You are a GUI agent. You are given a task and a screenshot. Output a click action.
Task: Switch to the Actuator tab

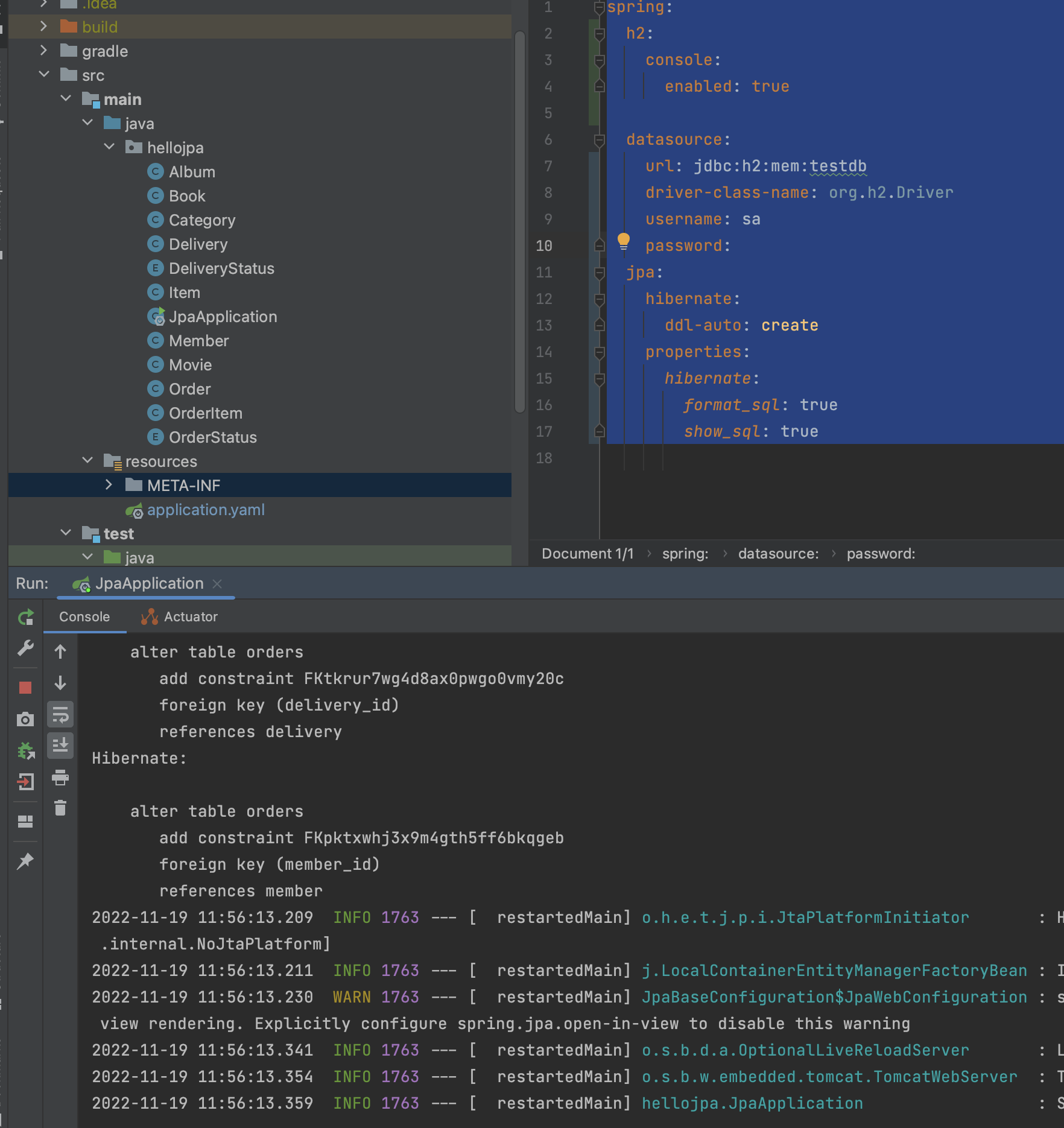tap(179, 617)
